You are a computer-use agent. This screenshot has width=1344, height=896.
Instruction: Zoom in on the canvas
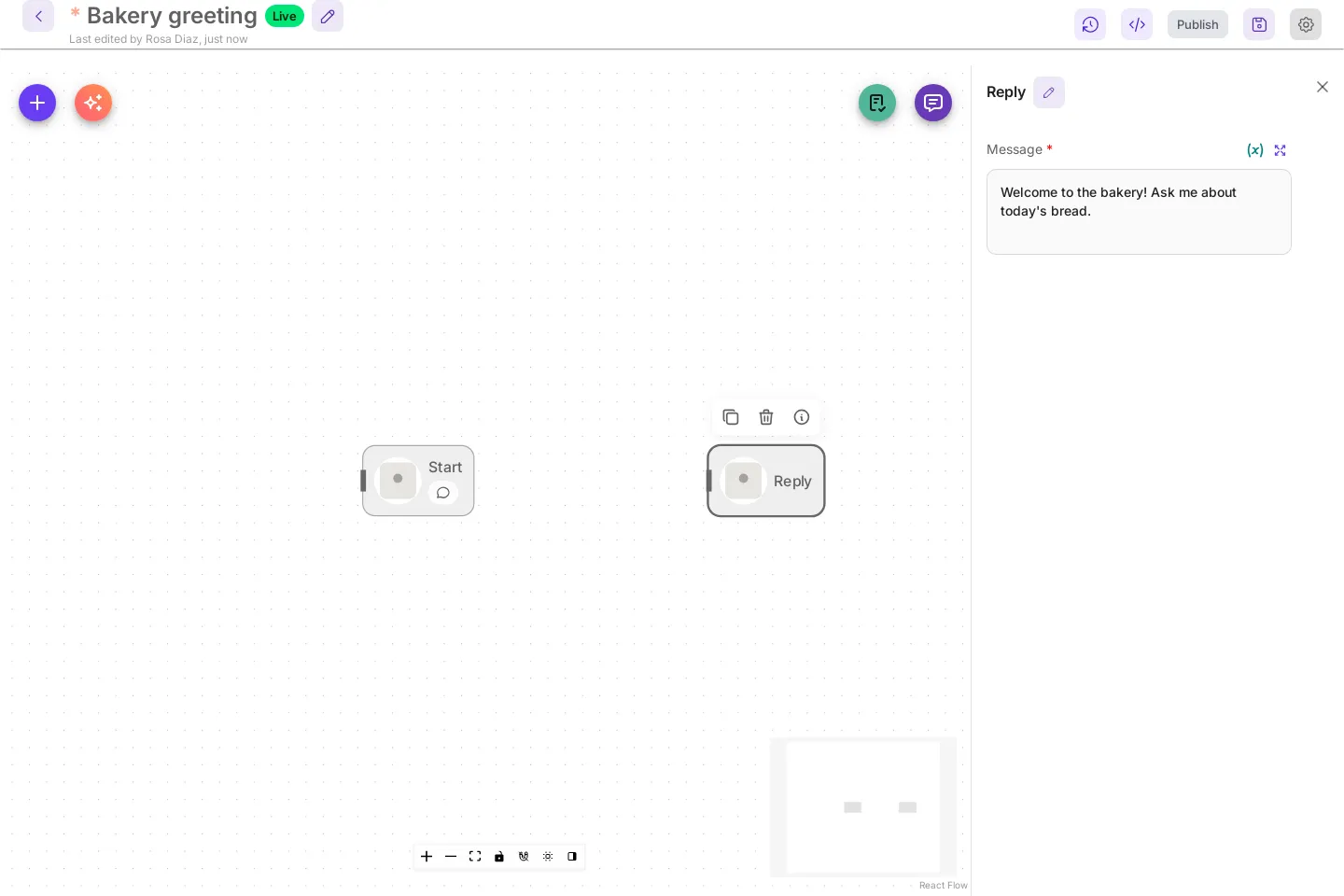tap(427, 857)
